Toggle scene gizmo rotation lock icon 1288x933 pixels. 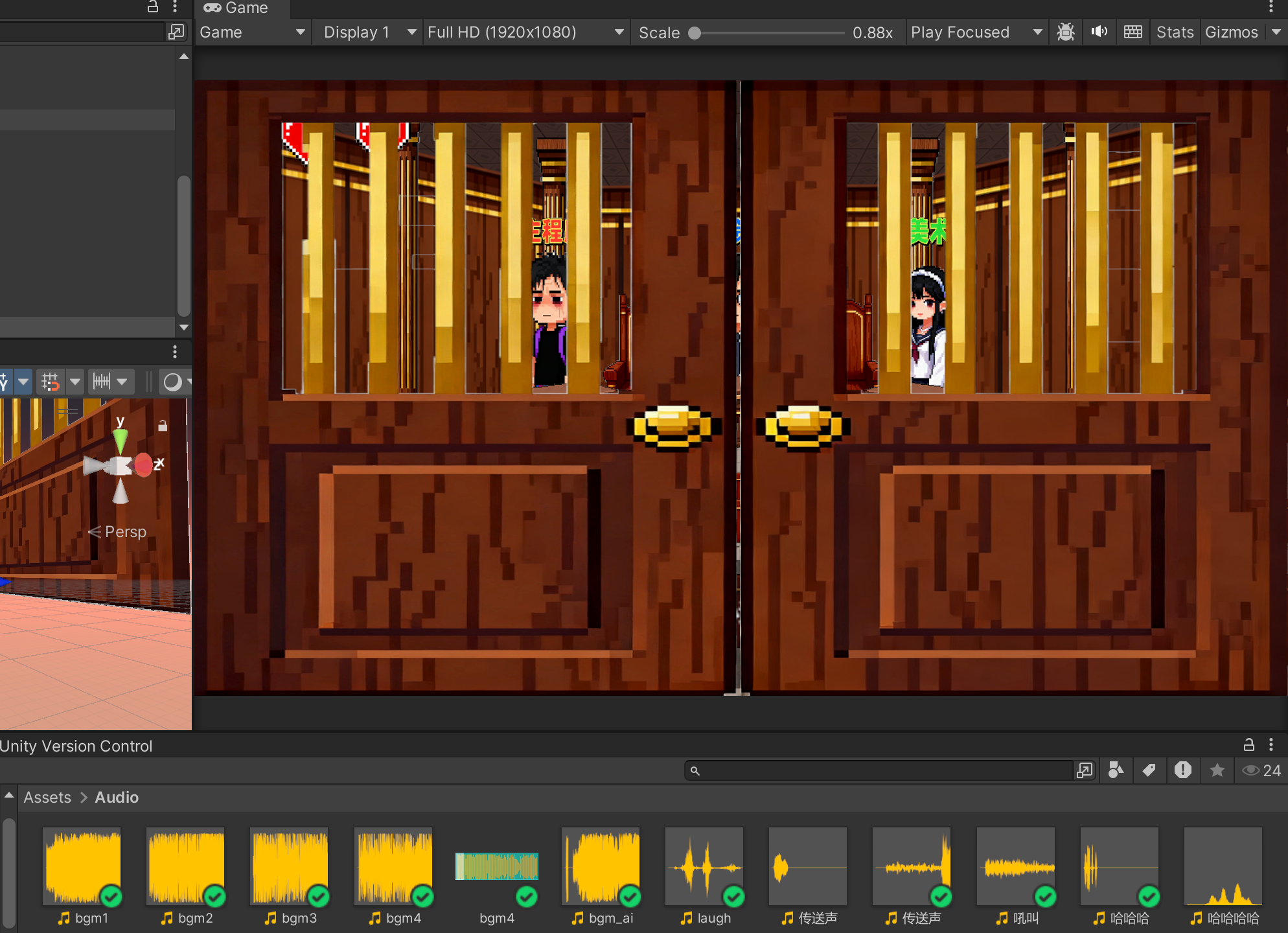163,426
